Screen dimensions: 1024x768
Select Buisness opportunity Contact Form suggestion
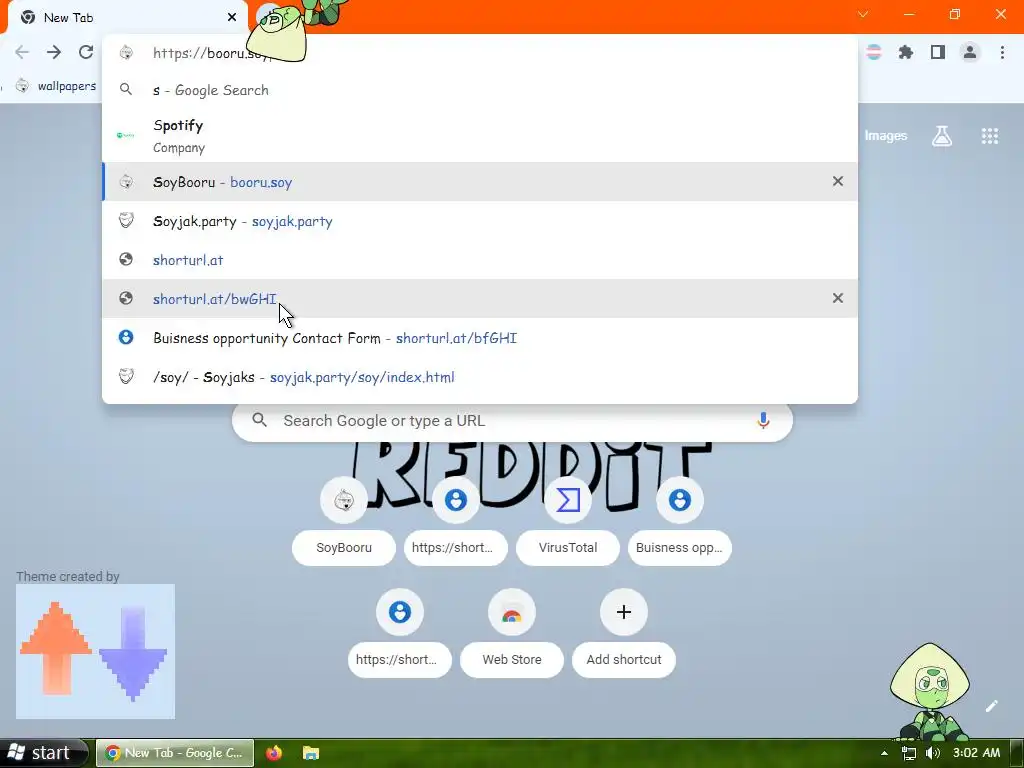[x=480, y=338]
